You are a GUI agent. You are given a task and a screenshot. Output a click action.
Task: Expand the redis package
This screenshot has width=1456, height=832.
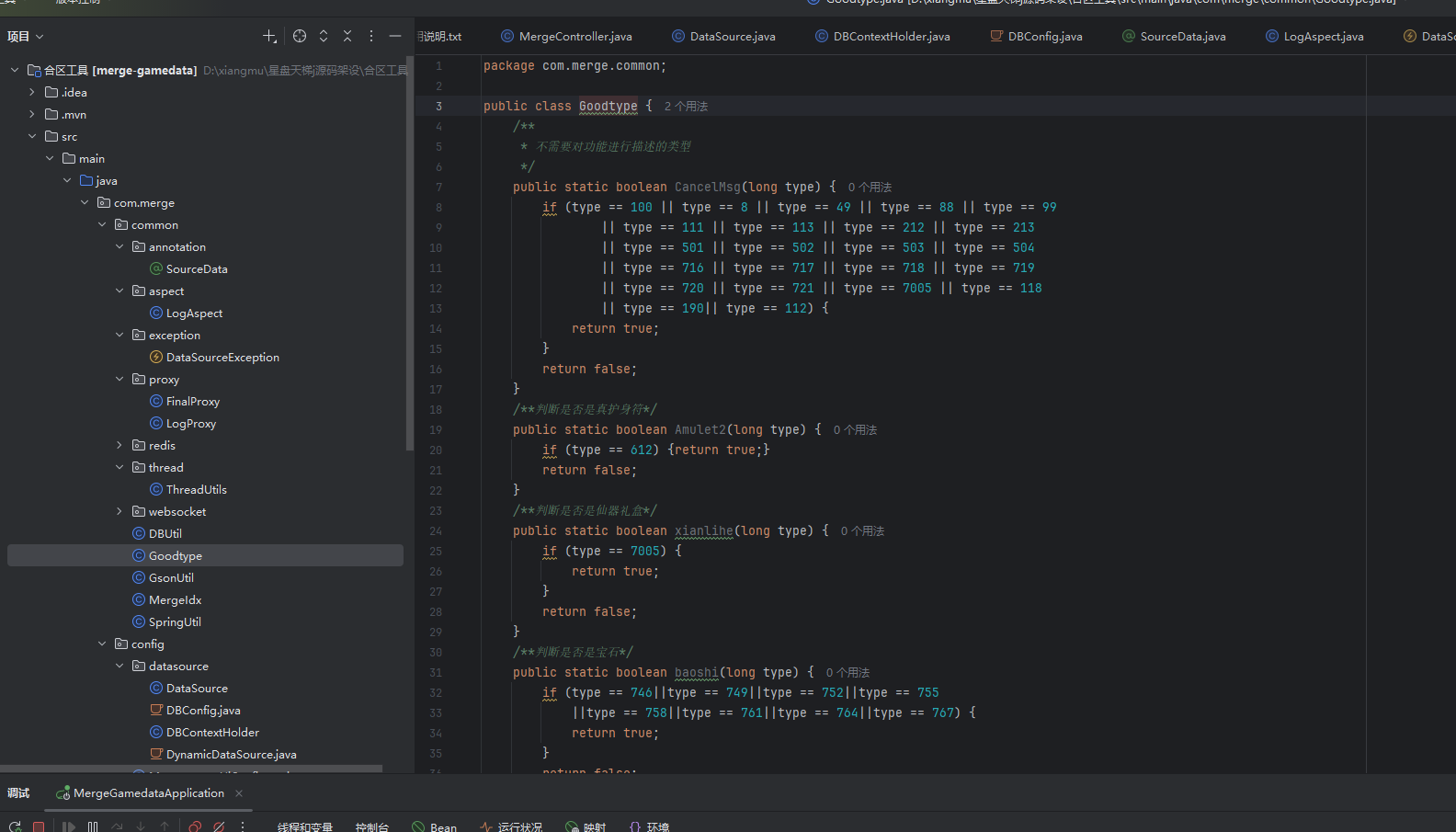pos(119,445)
